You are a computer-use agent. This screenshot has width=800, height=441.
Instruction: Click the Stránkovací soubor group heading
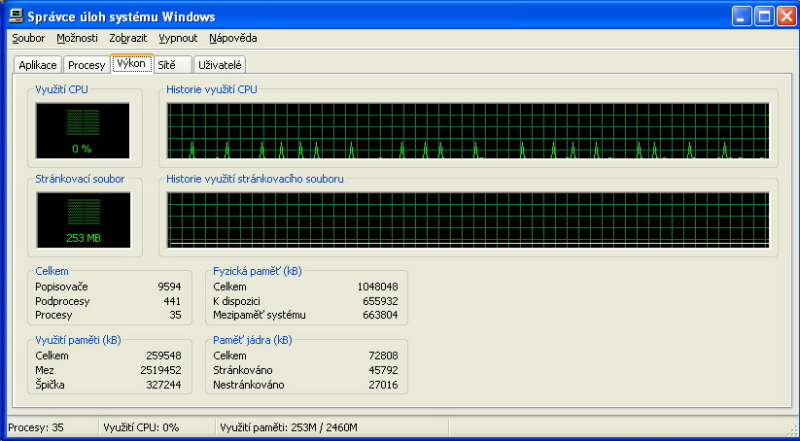coord(80,179)
